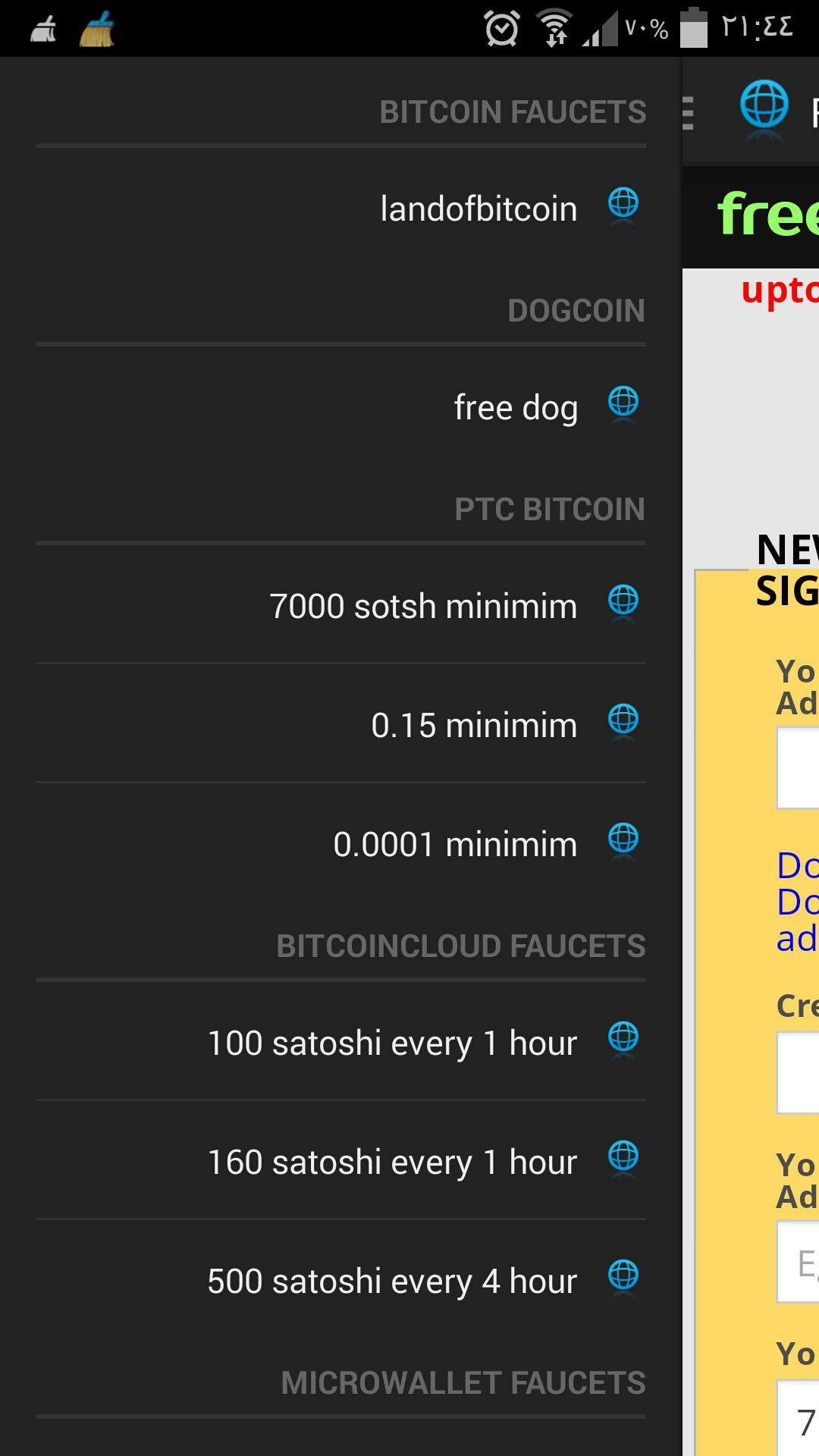Tap the blue Dogecoin address link in the signup form
This screenshot has width=819, height=1456.
(x=796, y=905)
